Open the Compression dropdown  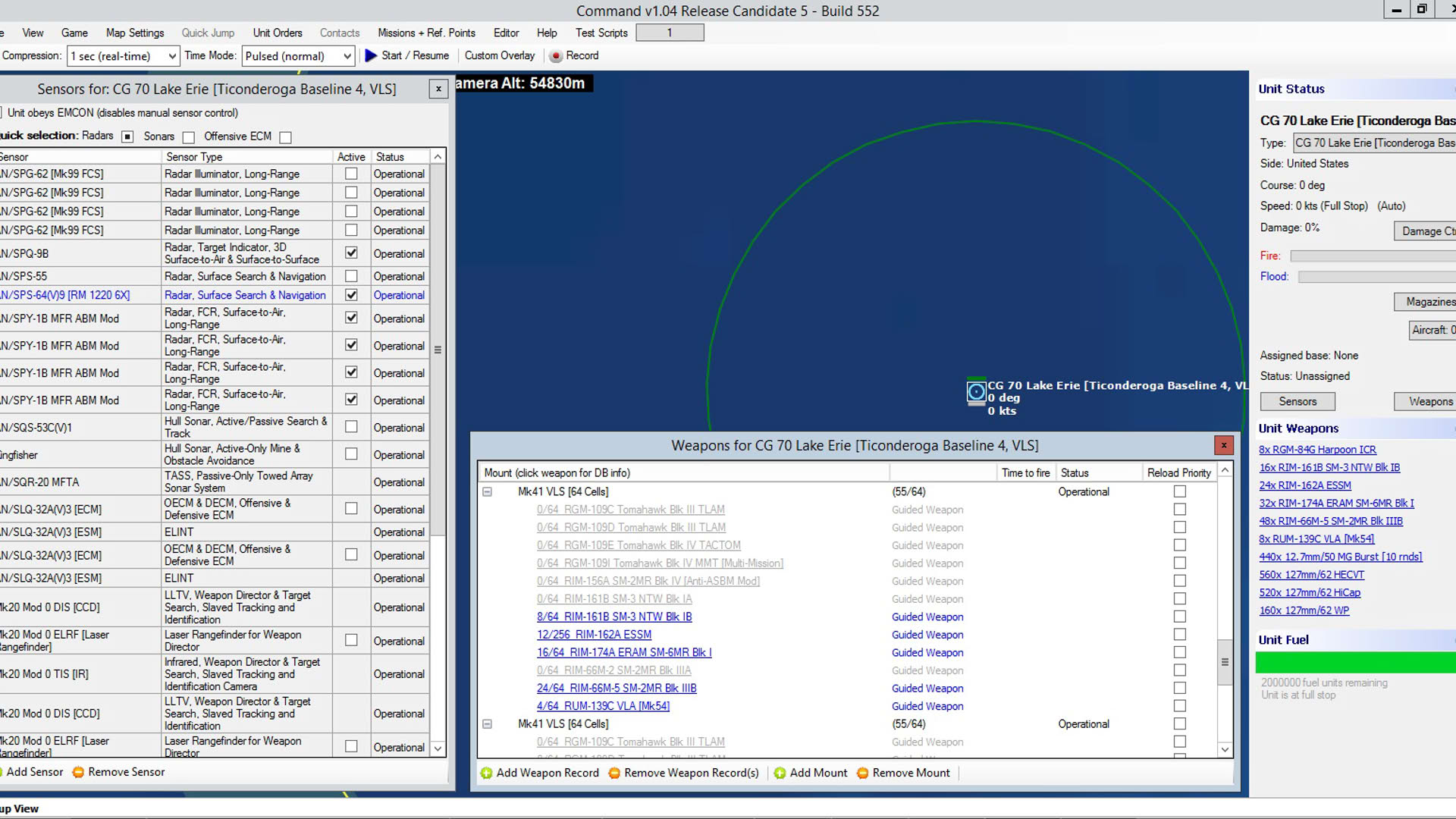click(x=123, y=55)
